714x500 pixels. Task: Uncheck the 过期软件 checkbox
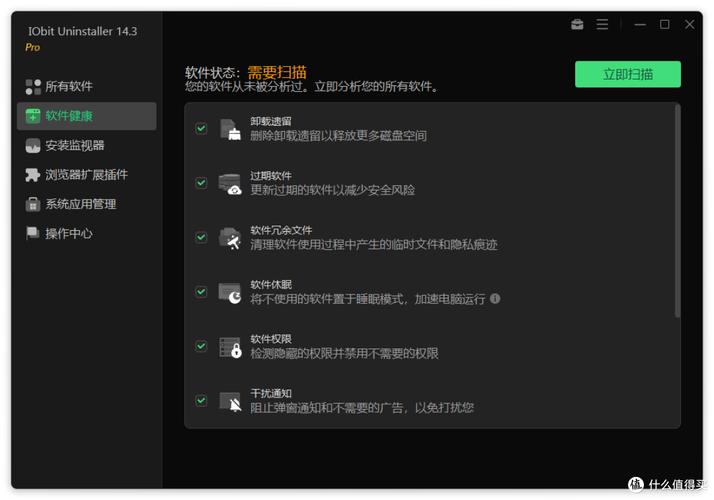(201, 183)
